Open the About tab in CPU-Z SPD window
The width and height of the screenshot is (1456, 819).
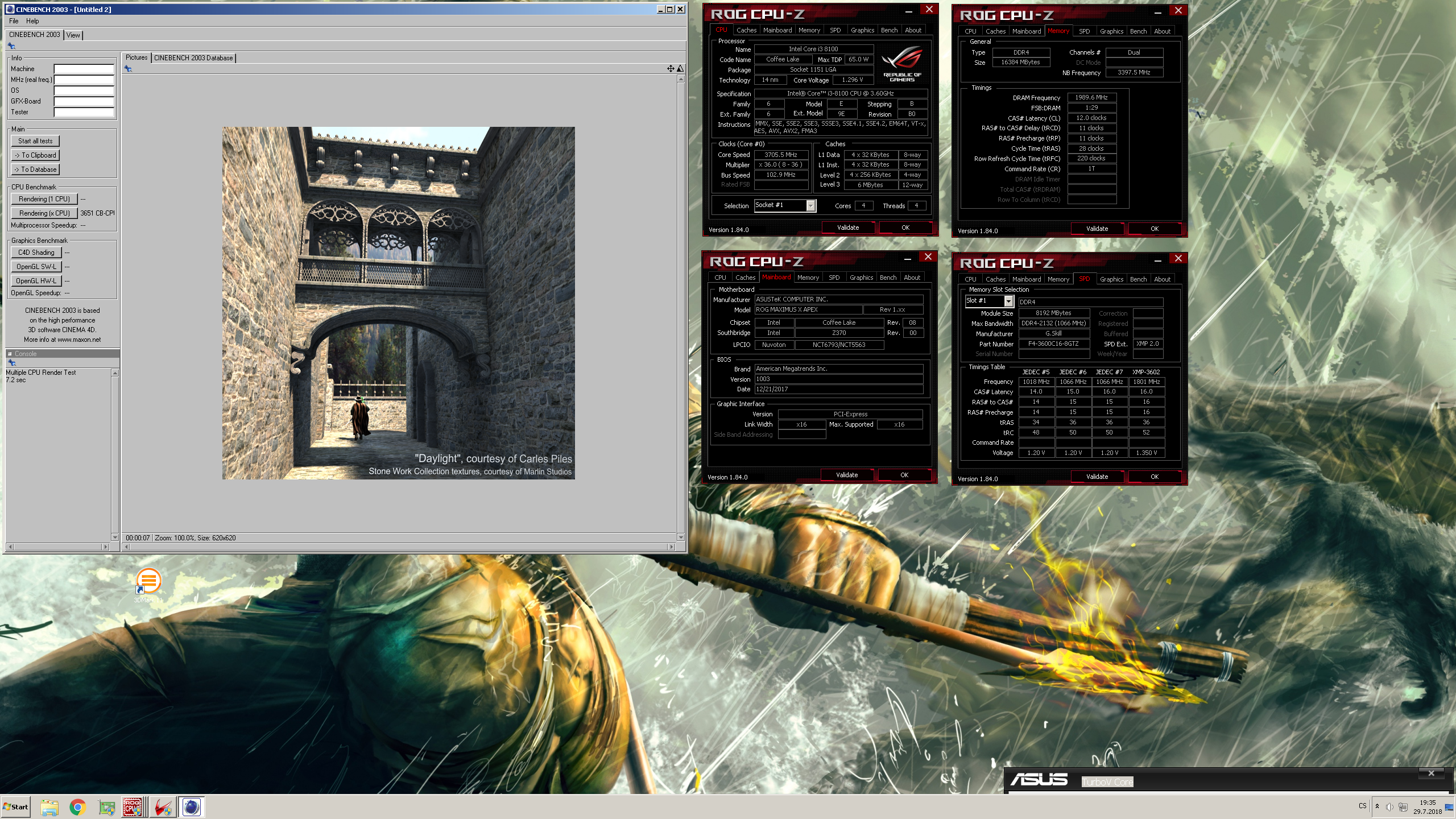click(x=1162, y=279)
